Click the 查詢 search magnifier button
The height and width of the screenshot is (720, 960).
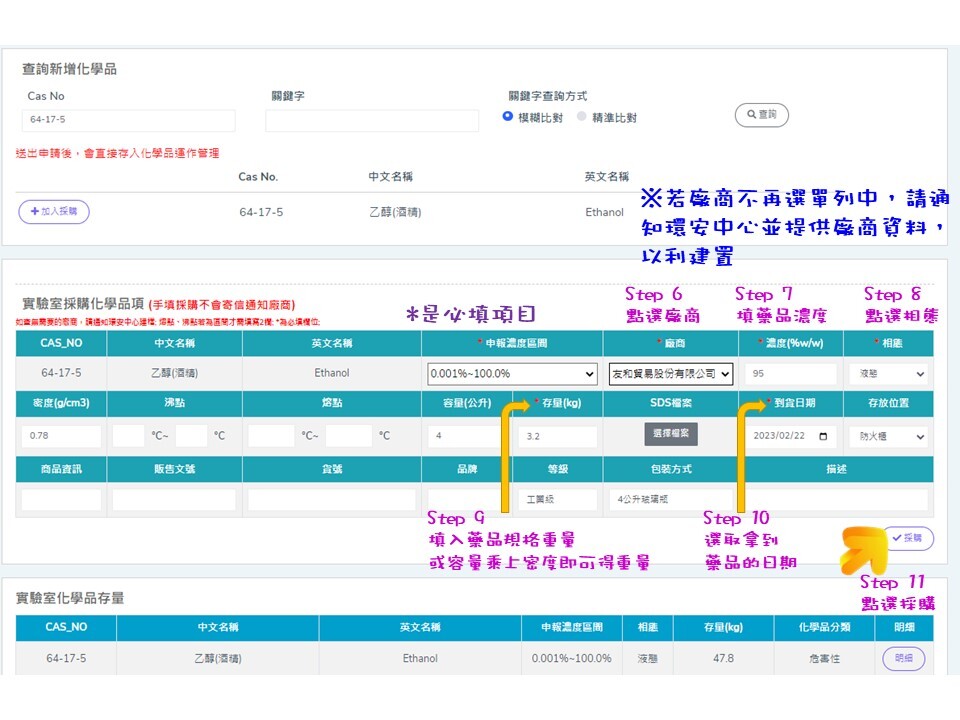(761, 115)
